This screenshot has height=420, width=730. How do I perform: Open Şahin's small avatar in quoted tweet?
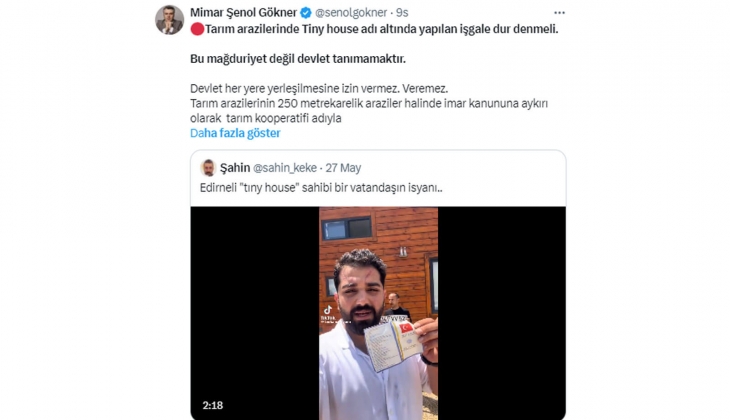[x=208, y=168]
